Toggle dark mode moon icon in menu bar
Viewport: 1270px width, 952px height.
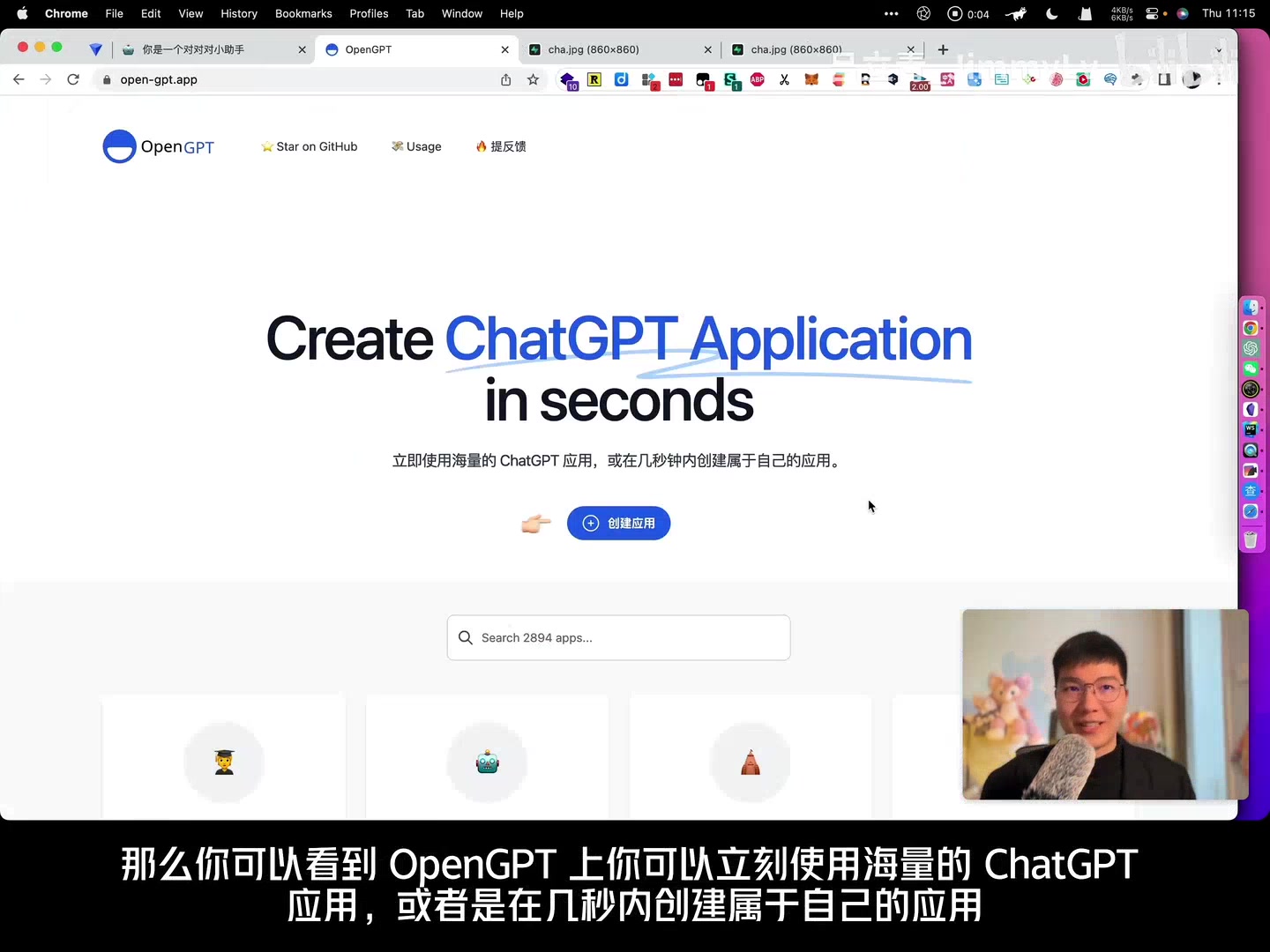tap(1052, 13)
